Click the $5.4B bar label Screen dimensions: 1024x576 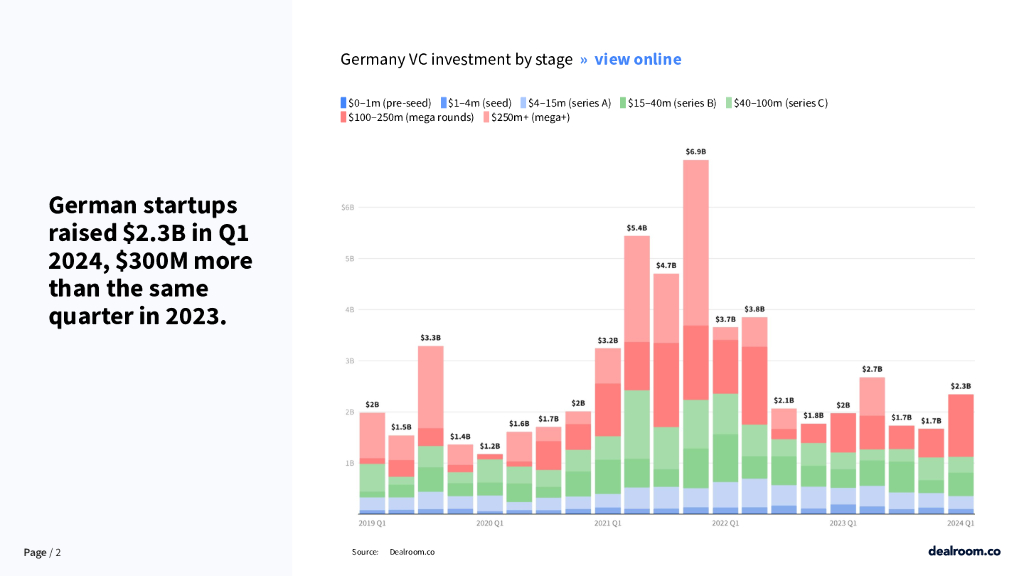point(636,228)
